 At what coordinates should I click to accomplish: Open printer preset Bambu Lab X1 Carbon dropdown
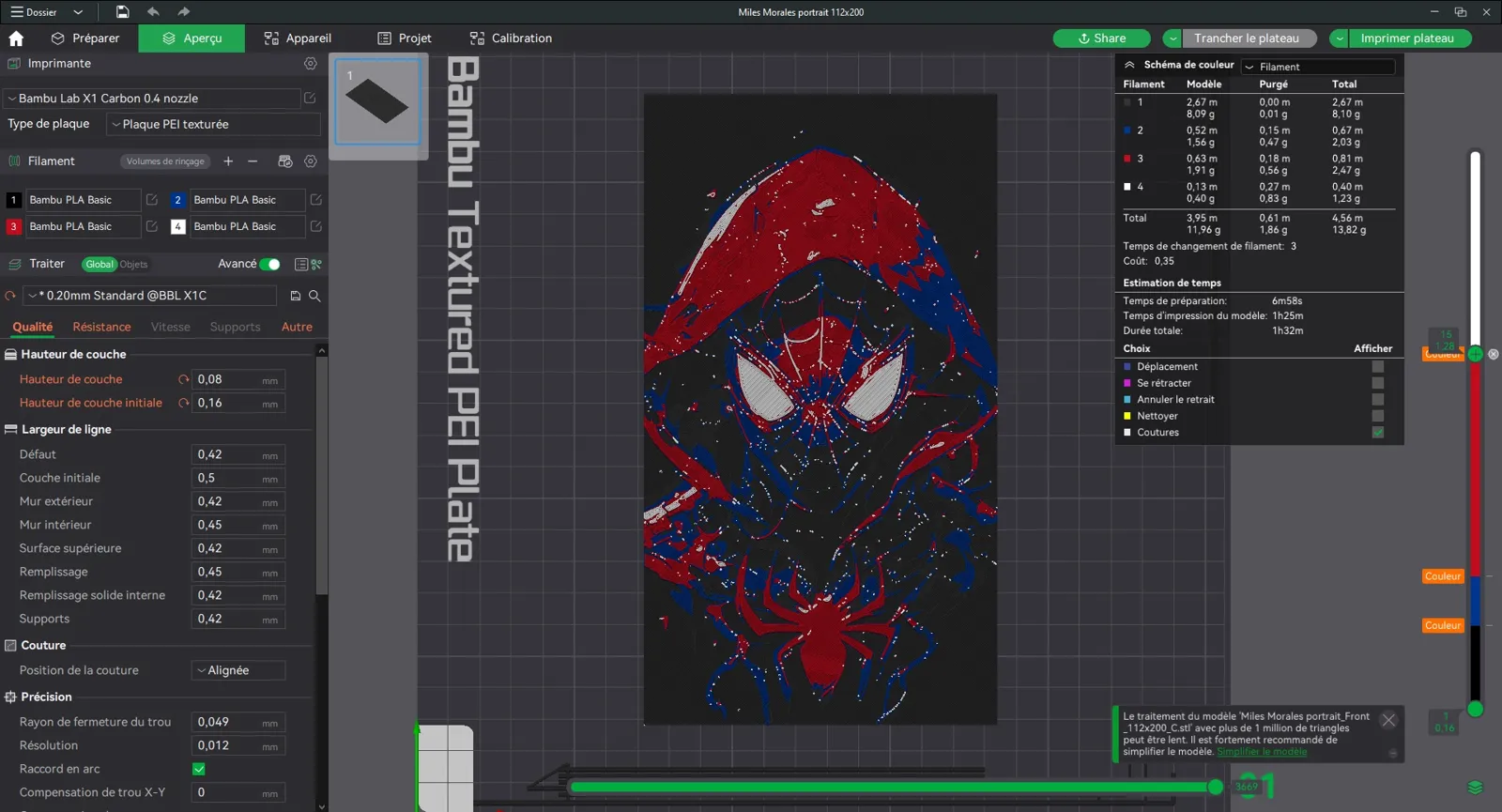(x=151, y=99)
